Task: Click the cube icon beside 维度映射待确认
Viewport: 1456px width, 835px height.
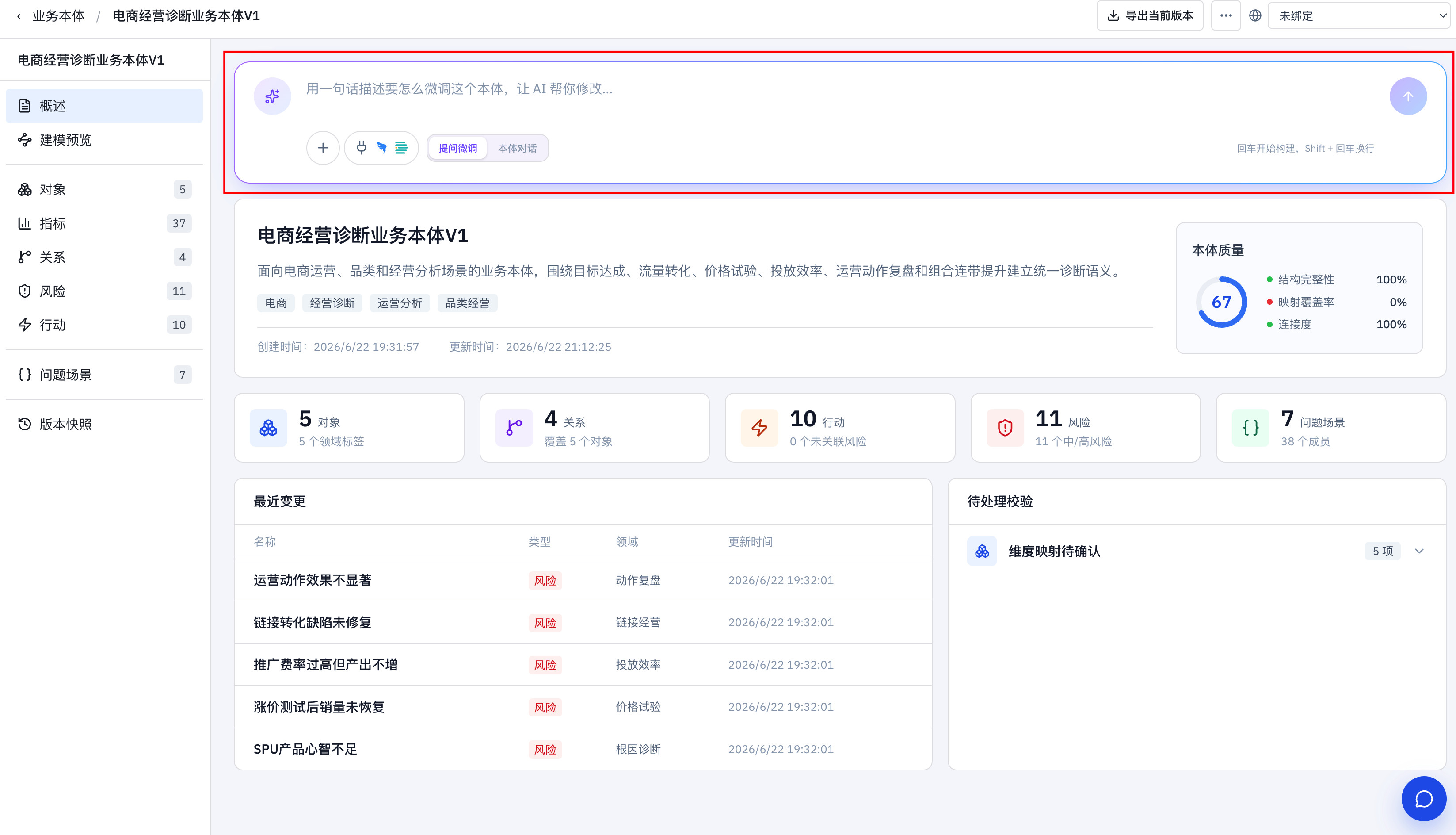Action: point(982,551)
